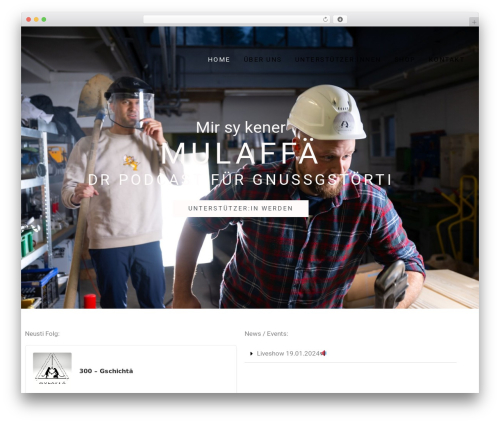Visit the SHOP page
The height and width of the screenshot is (423, 500).
tap(404, 60)
